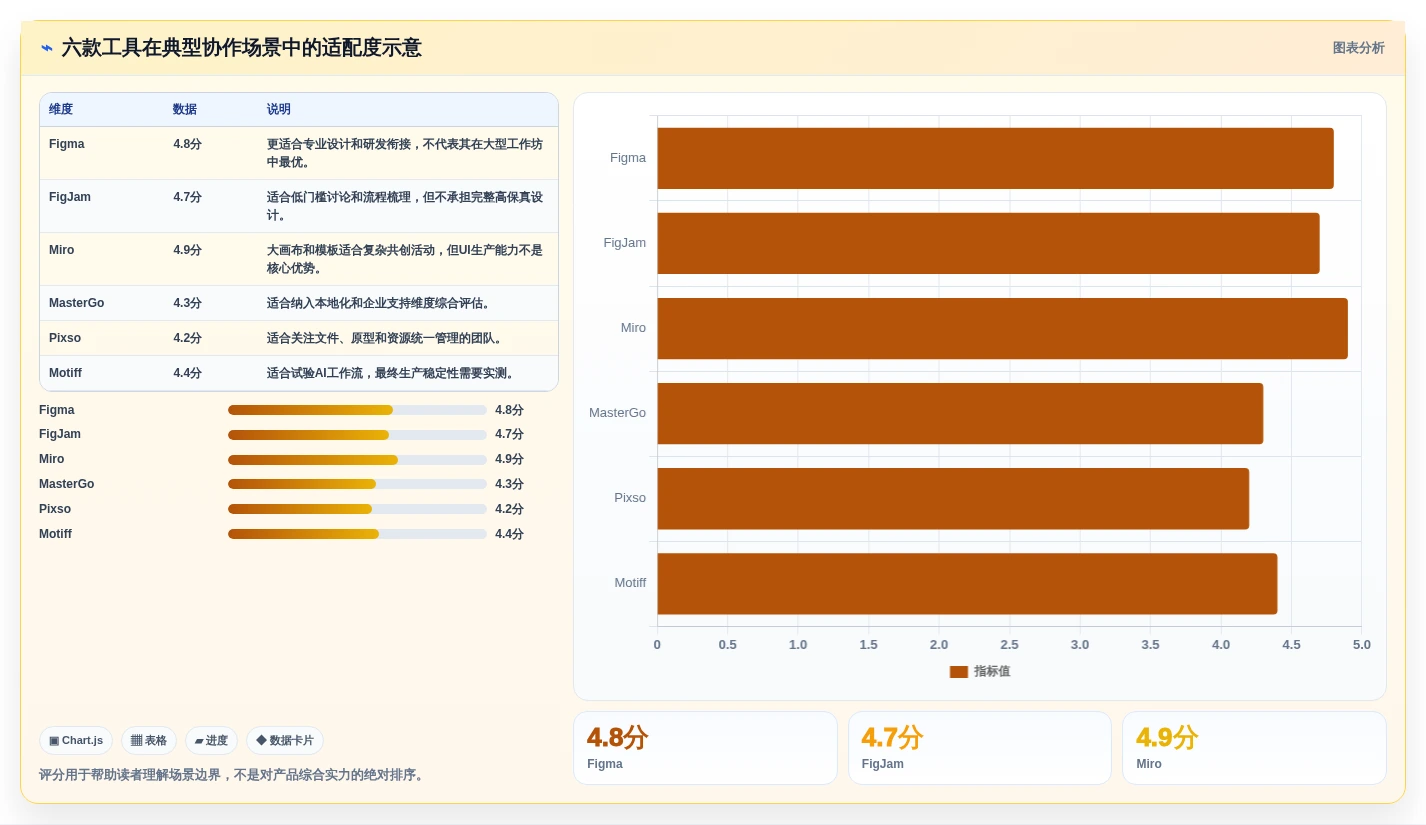Click the 5.0 x-axis tick label
Screen dimensions: 1426x825
click(x=1362, y=645)
